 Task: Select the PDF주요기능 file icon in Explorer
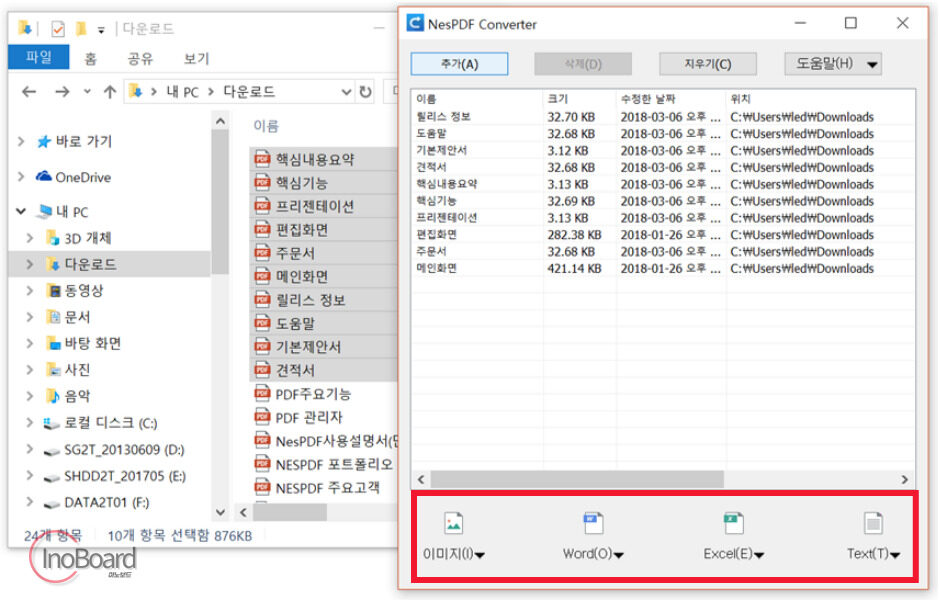pyautogui.click(x=262, y=393)
